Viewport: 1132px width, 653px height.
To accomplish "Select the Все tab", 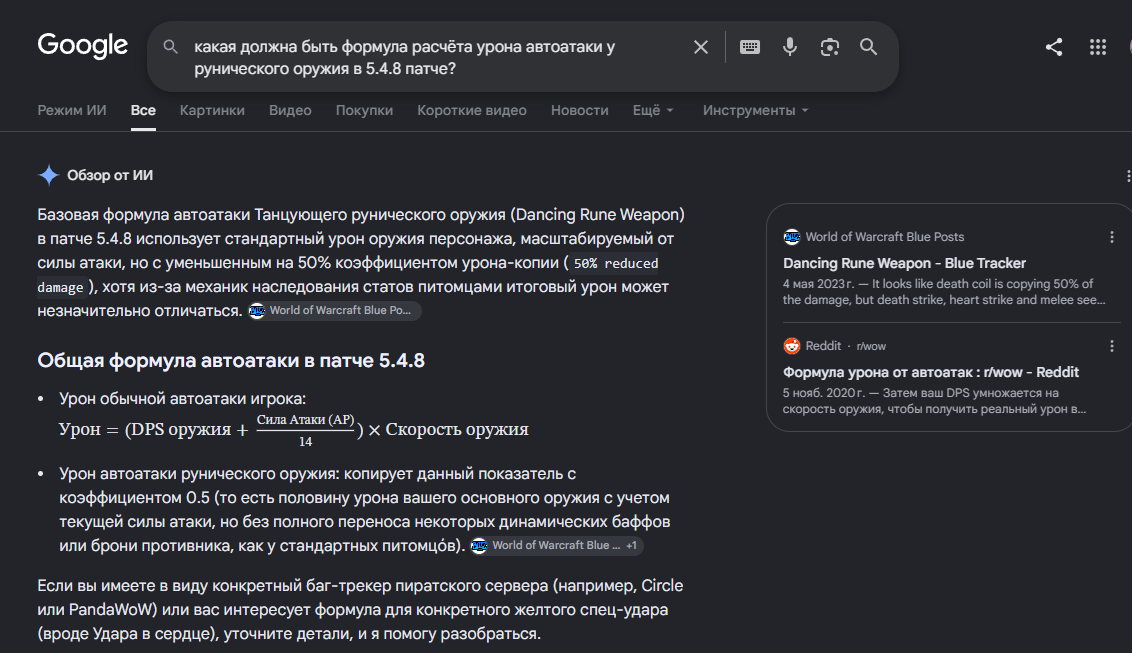I will (x=143, y=110).
